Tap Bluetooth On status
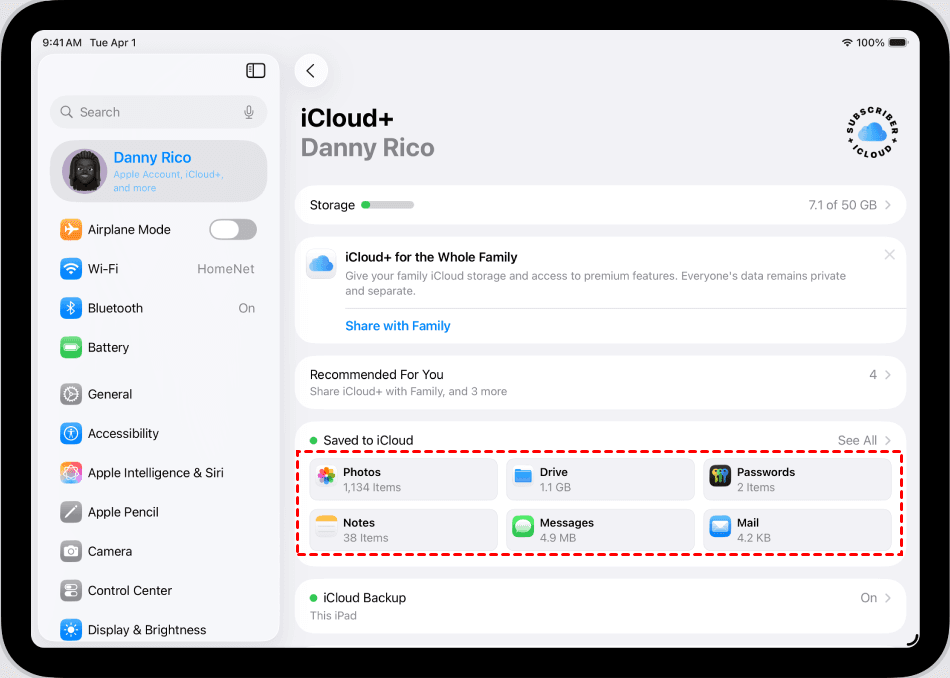This screenshot has width=950, height=678. 247,308
